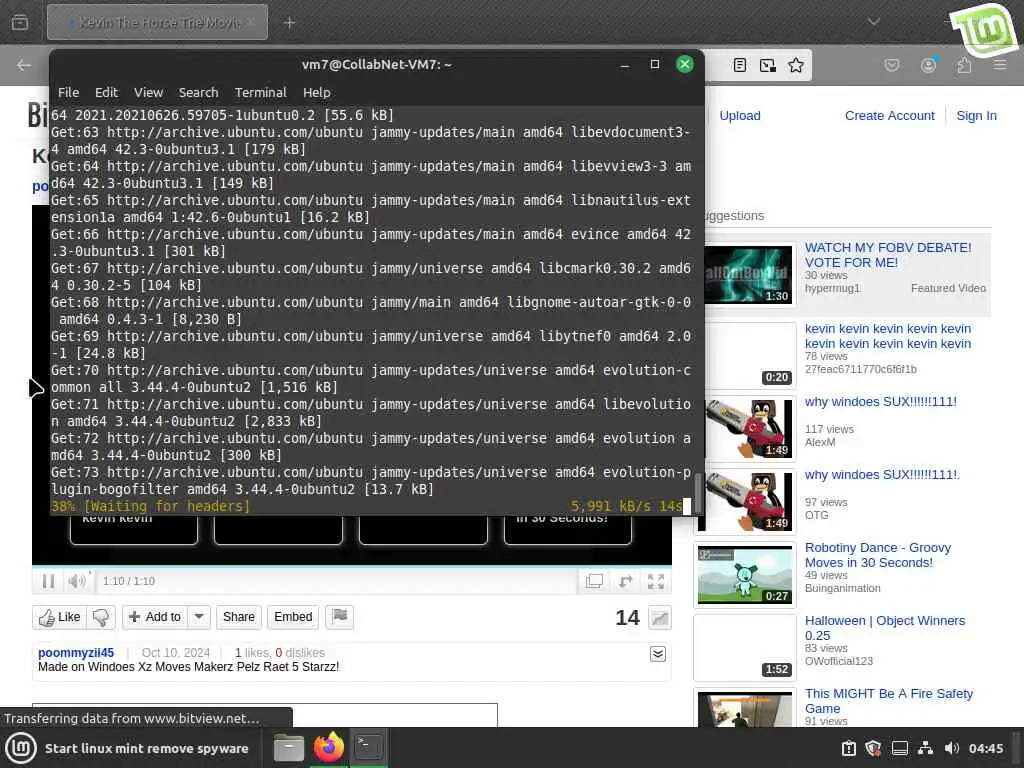The width and height of the screenshot is (1024, 768).
Task: Pause the video playback
Action: (48, 581)
